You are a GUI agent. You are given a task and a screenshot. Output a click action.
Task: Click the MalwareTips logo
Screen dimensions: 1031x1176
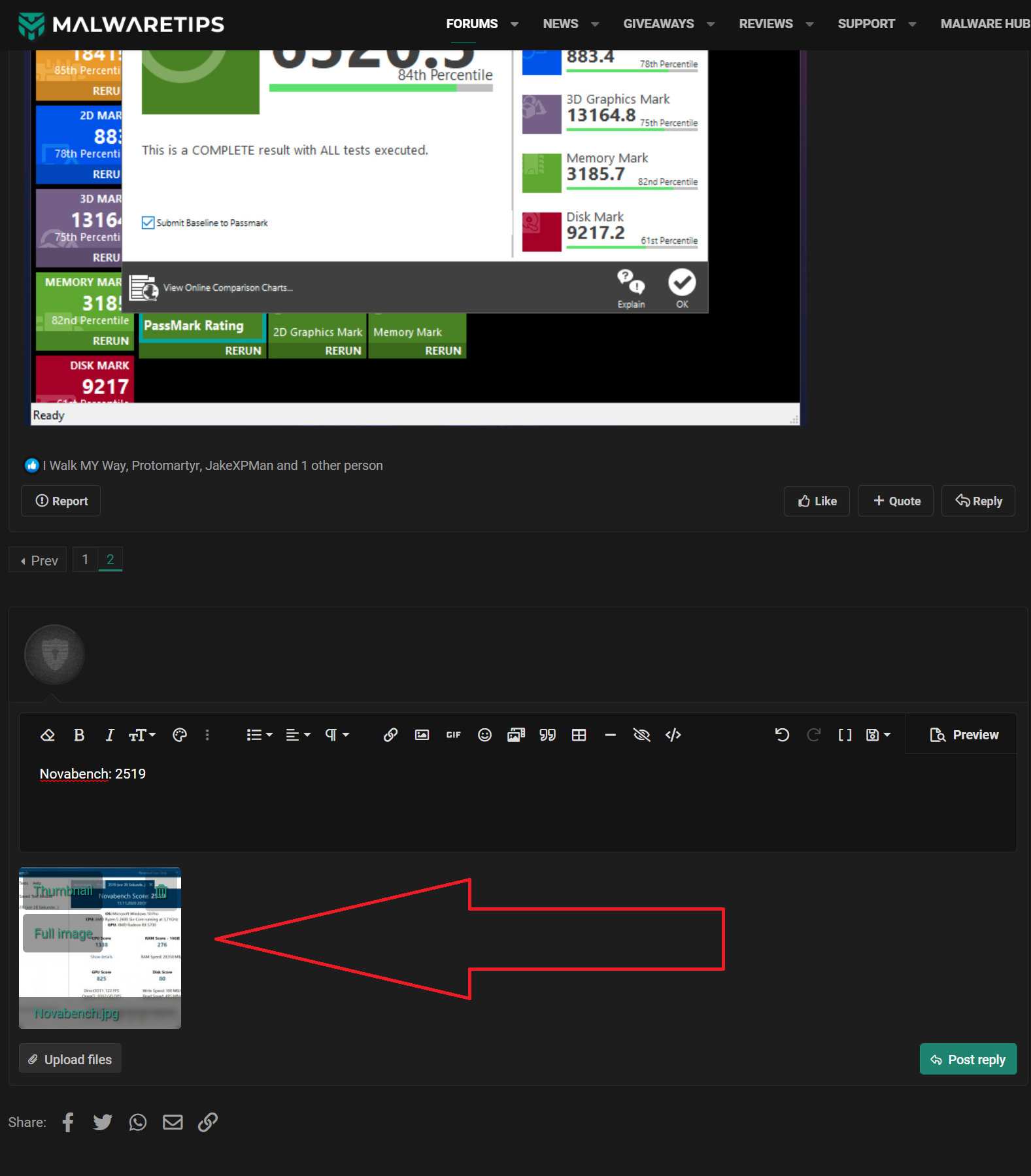point(122,25)
